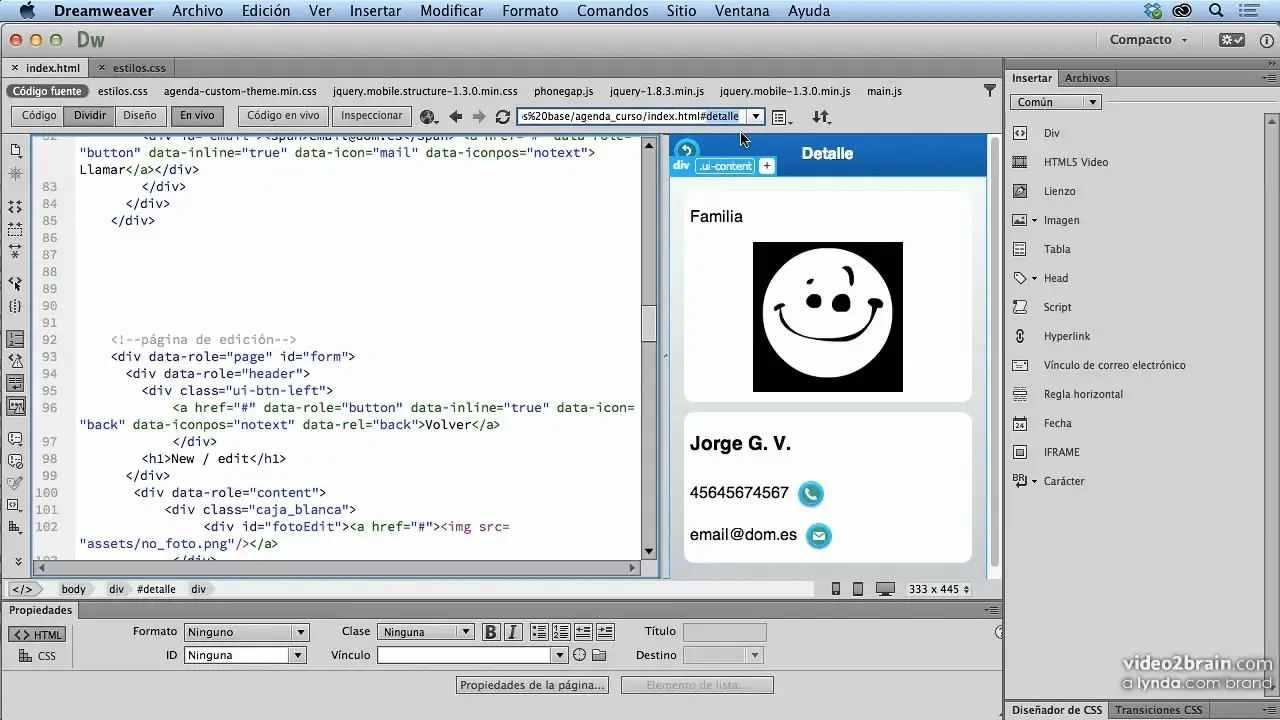Open the Modificar menu
The width and height of the screenshot is (1280, 720).
click(x=452, y=11)
